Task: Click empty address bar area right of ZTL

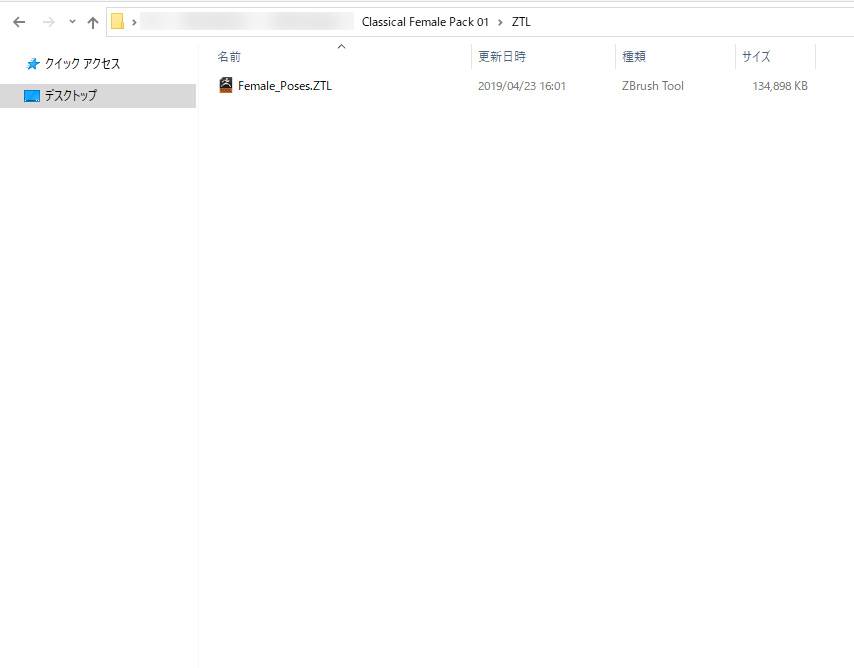Action: pyautogui.click(x=690, y=22)
